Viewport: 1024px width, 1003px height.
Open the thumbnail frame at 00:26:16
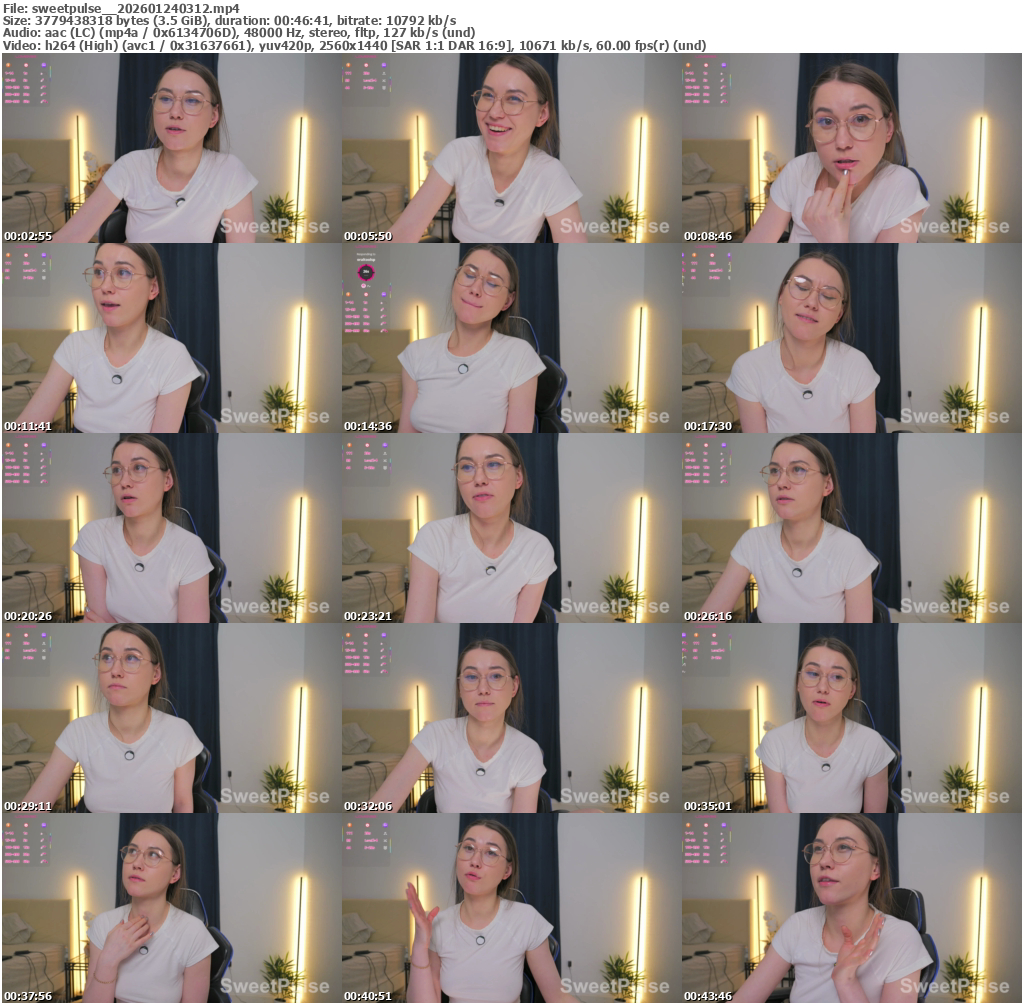pos(852,528)
